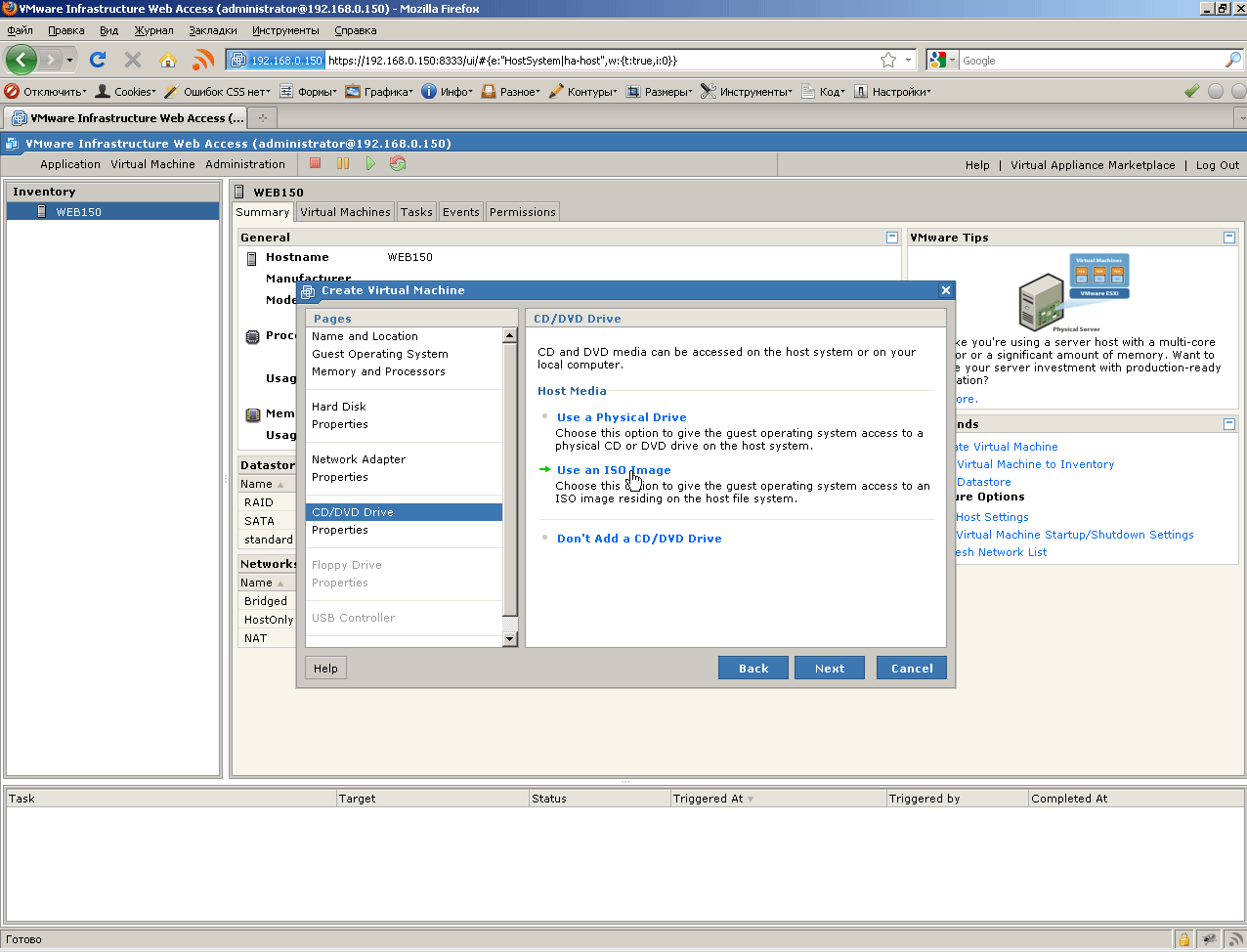Click the Google search field
1247x952 pixels.
pyautogui.click(x=1091, y=61)
